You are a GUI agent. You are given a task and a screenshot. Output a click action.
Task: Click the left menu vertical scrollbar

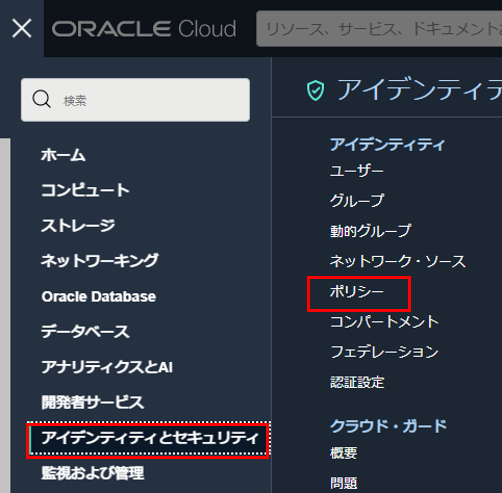point(5,315)
